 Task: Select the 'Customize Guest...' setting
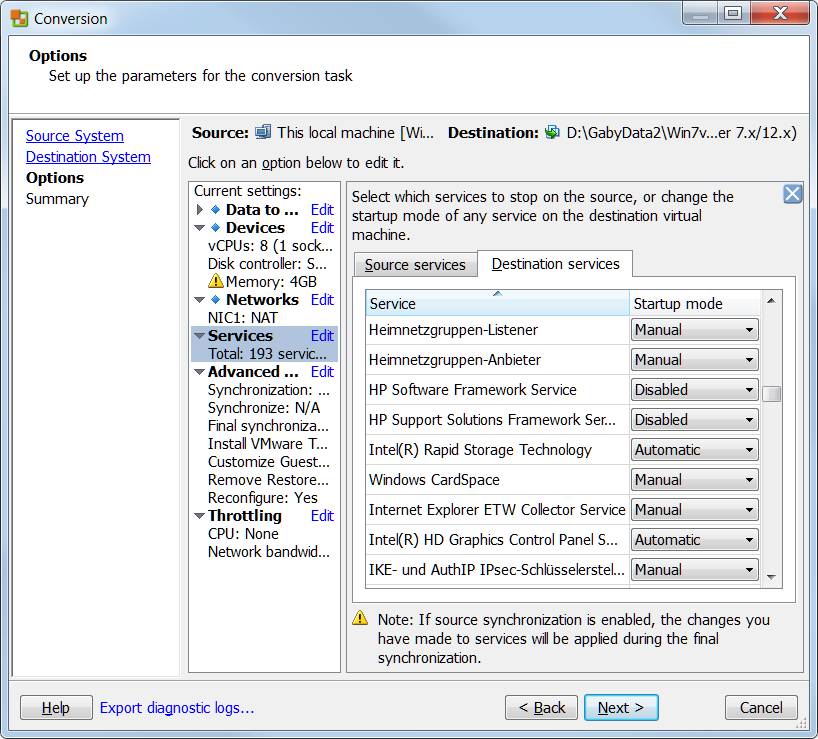point(269,462)
